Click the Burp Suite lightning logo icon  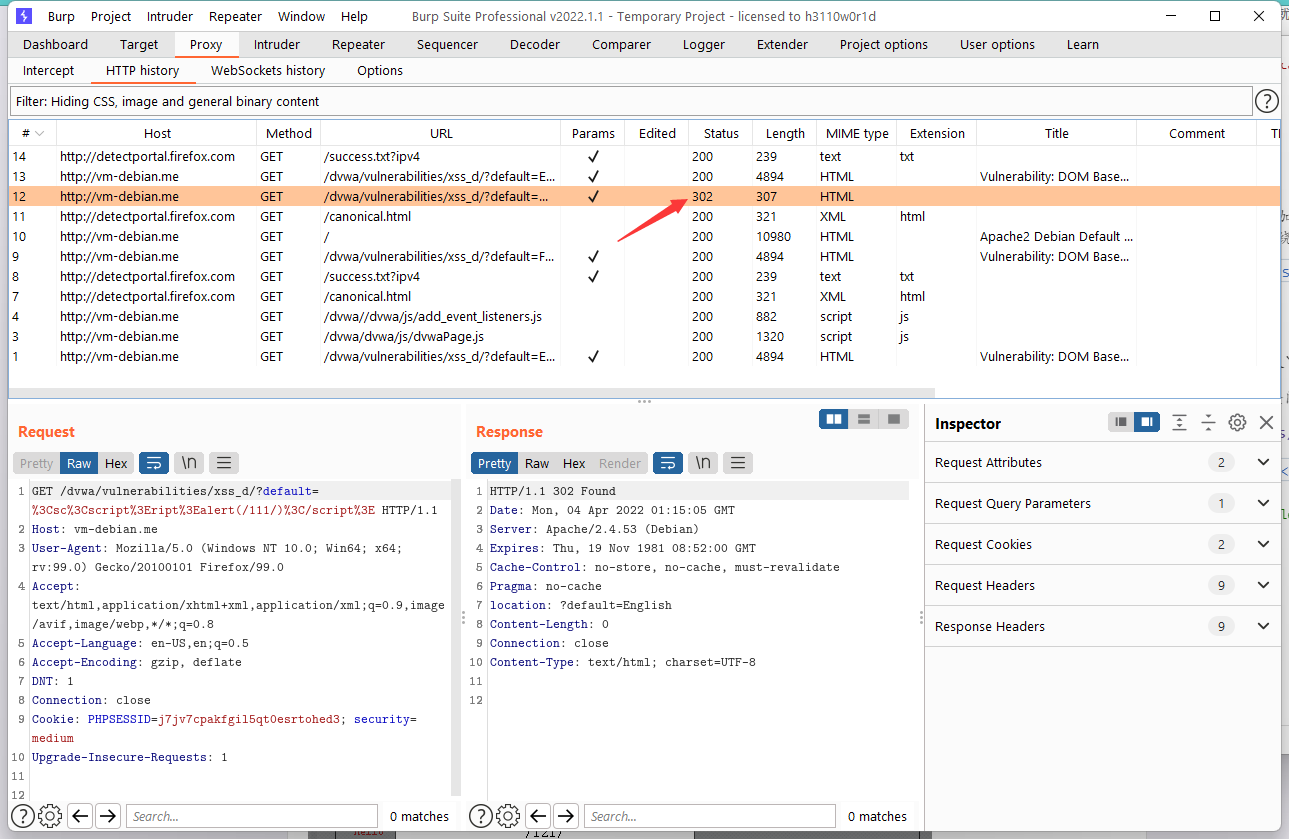(x=24, y=16)
